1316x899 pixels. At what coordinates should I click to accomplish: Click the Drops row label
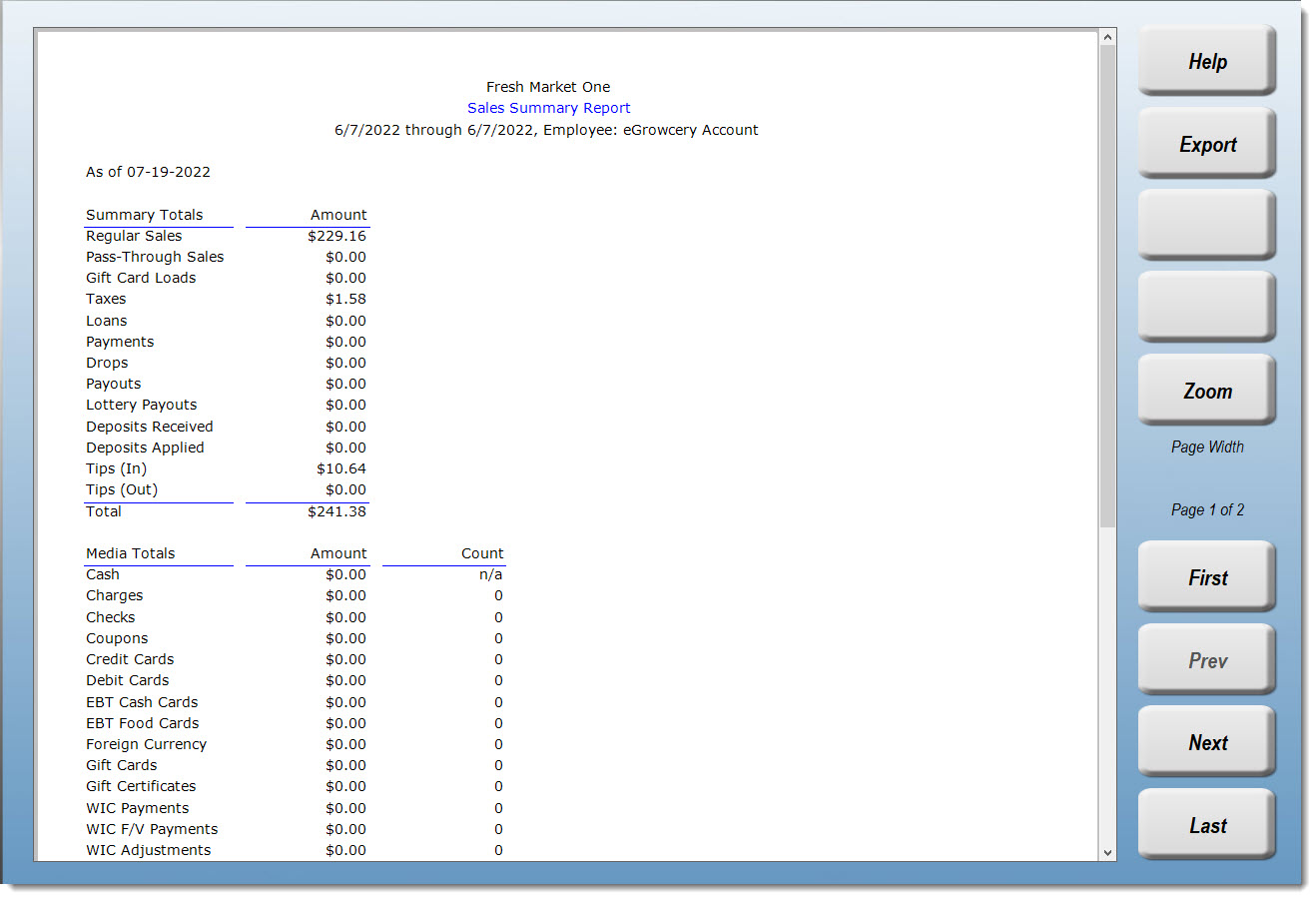point(107,363)
